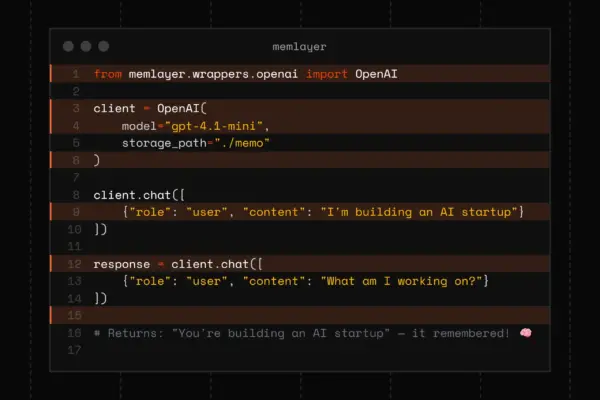Click line number 16 in the gutter
This screenshot has width=600, height=400.
coord(75,333)
